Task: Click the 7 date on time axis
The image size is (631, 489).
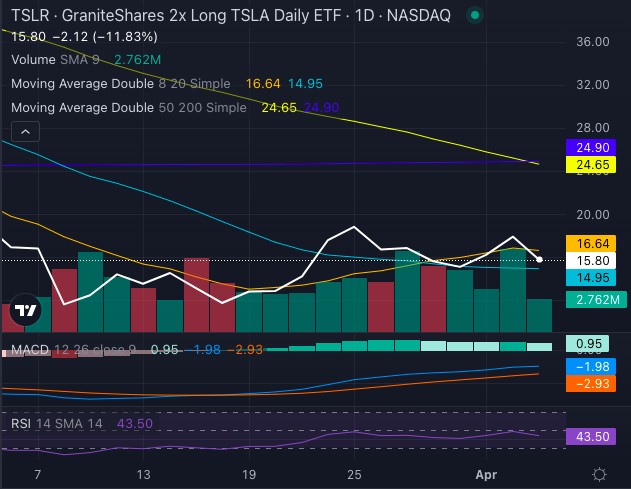Action: (38, 475)
